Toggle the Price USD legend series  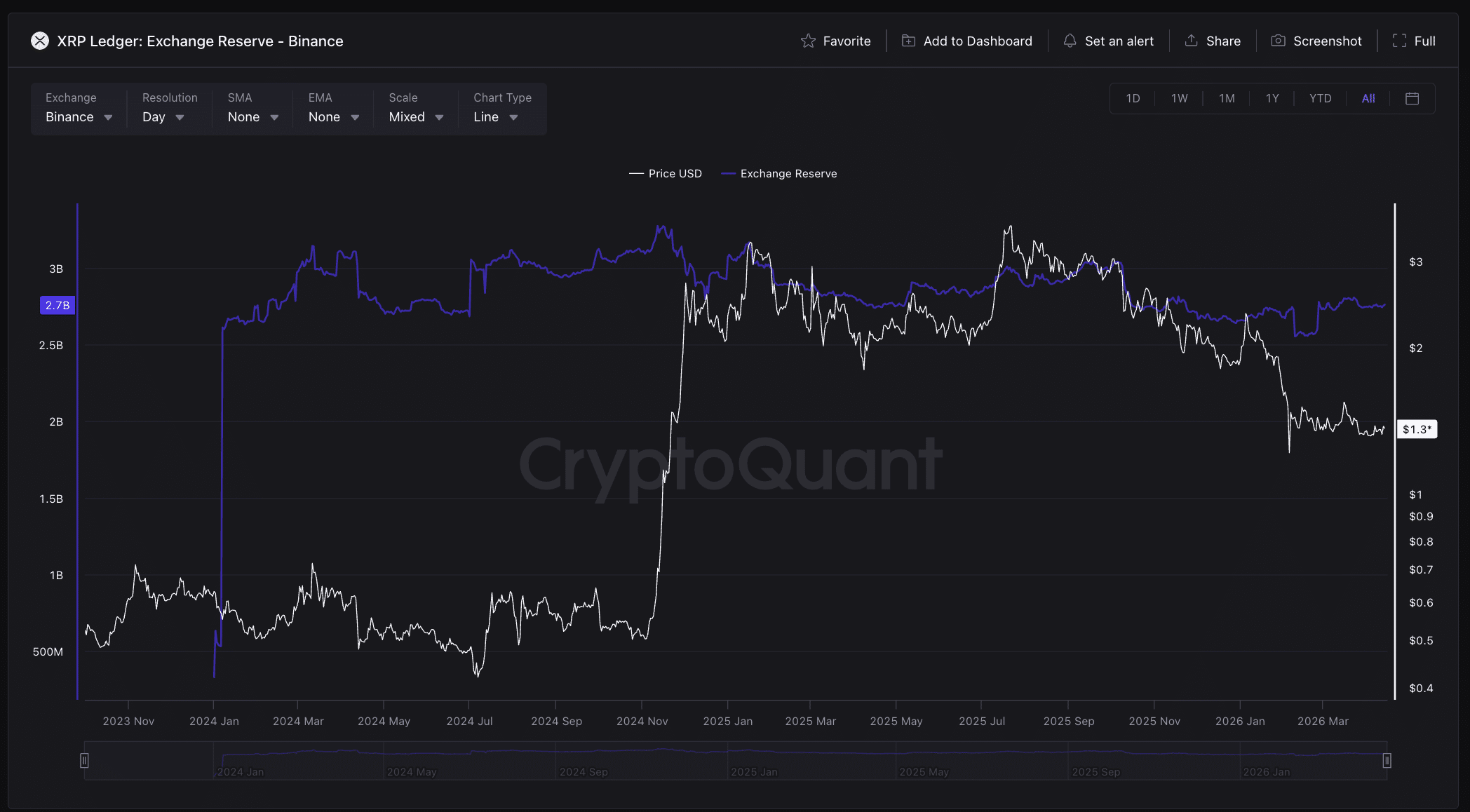point(666,173)
